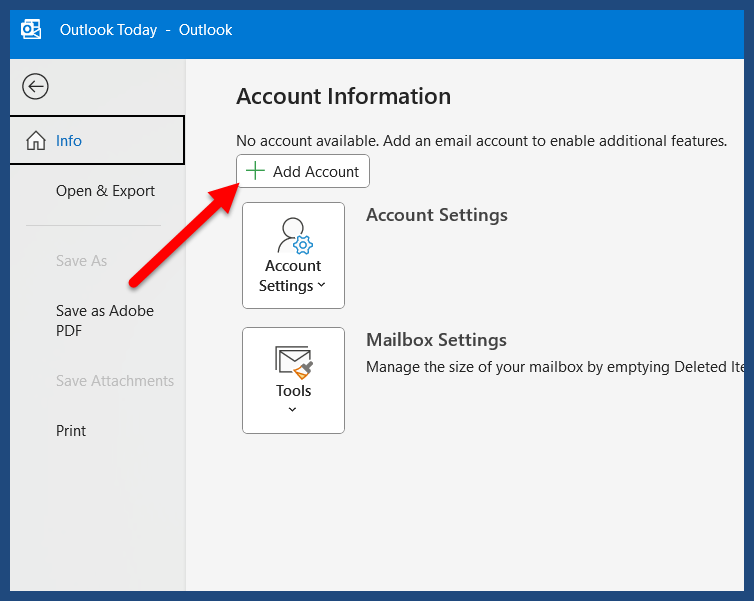The width and height of the screenshot is (754, 601).
Task: Choose Save As in the sidebar
Action: coord(81,261)
